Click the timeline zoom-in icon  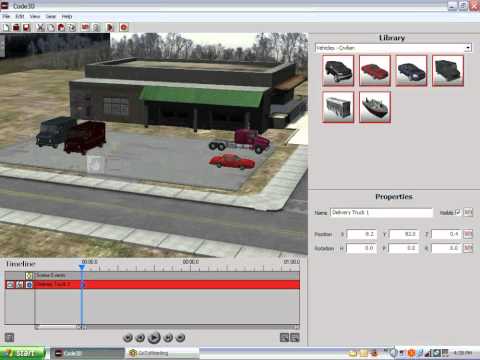[x=284, y=338]
